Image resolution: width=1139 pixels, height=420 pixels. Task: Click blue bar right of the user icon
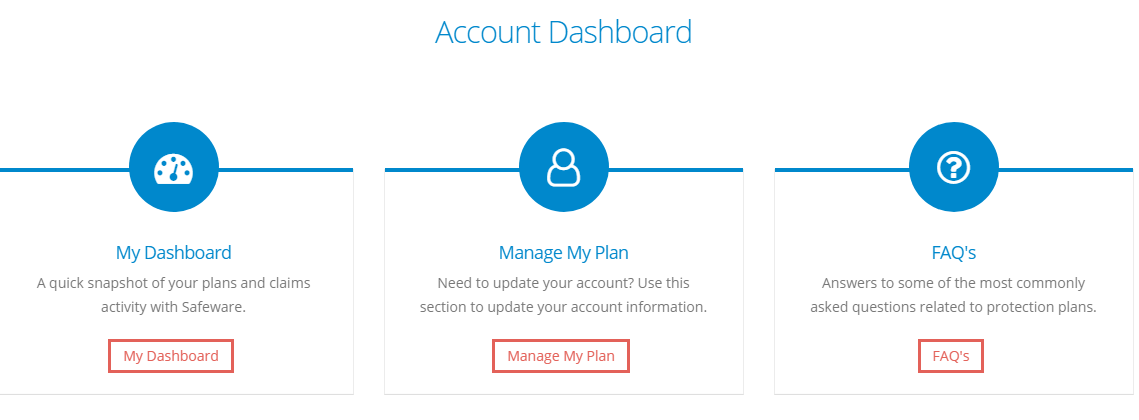(675, 170)
